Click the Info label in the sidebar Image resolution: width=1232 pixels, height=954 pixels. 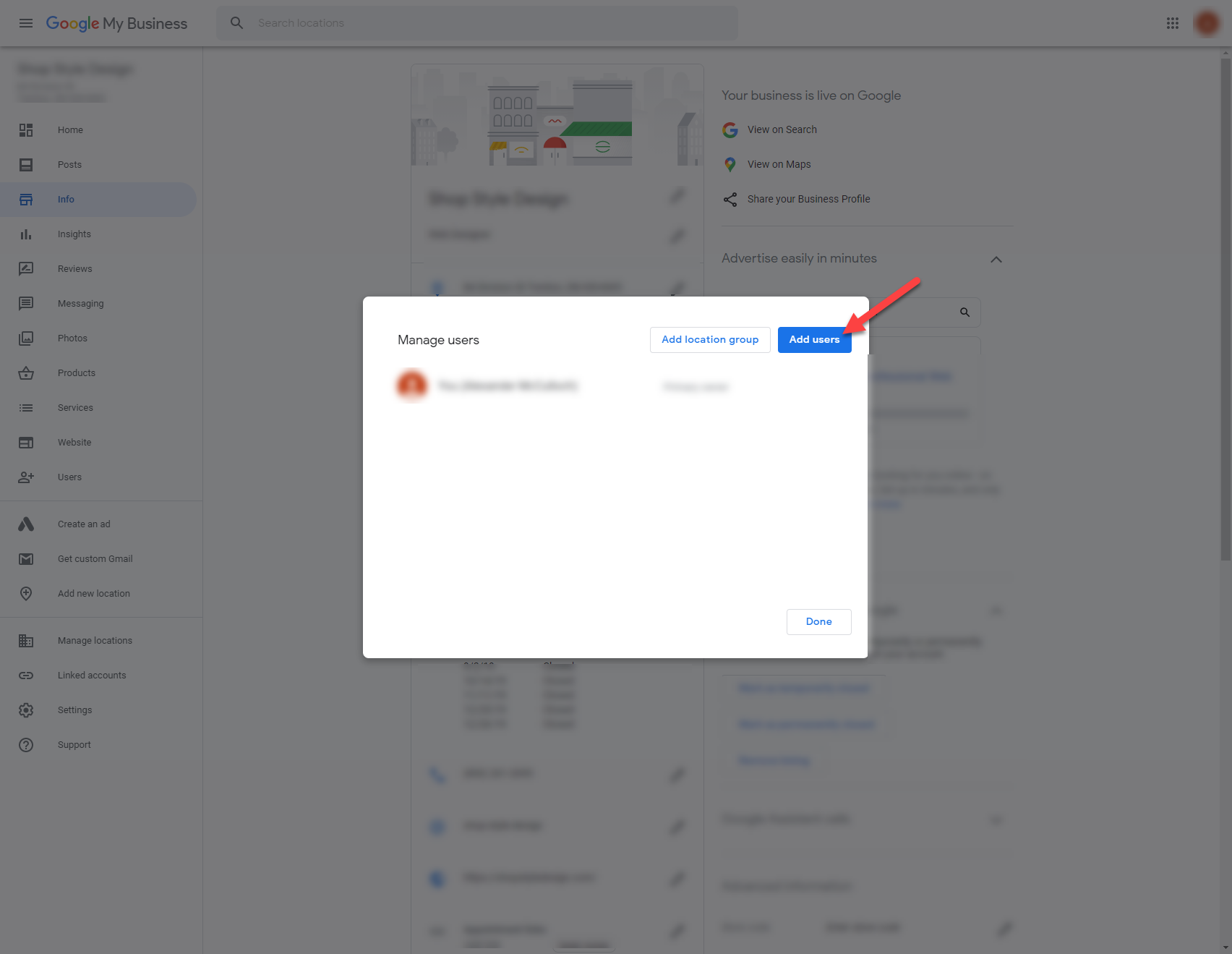coord(66,200)
